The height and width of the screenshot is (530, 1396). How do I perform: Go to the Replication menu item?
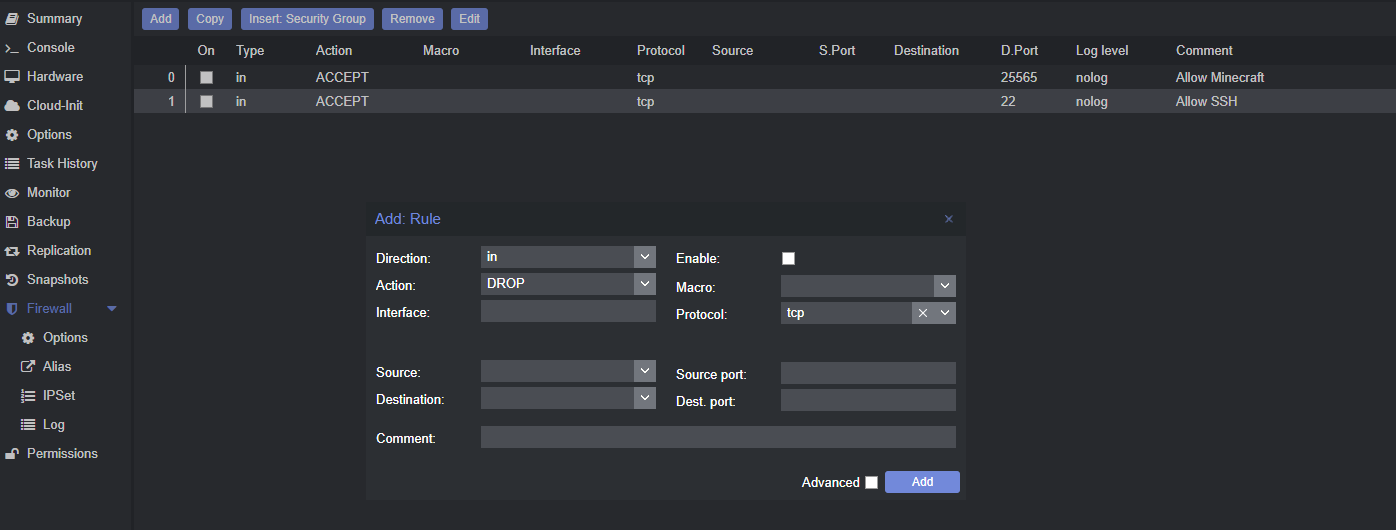click(58, 251)
